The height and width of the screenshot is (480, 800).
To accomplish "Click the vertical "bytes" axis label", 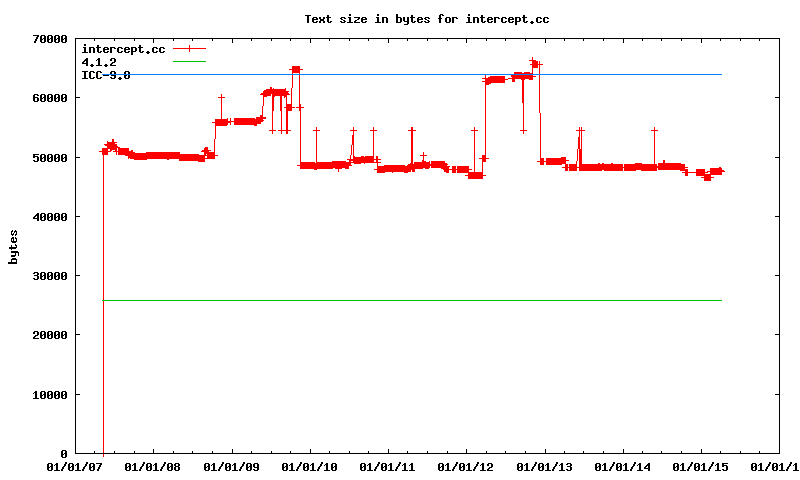I will [x=14, y=246].
